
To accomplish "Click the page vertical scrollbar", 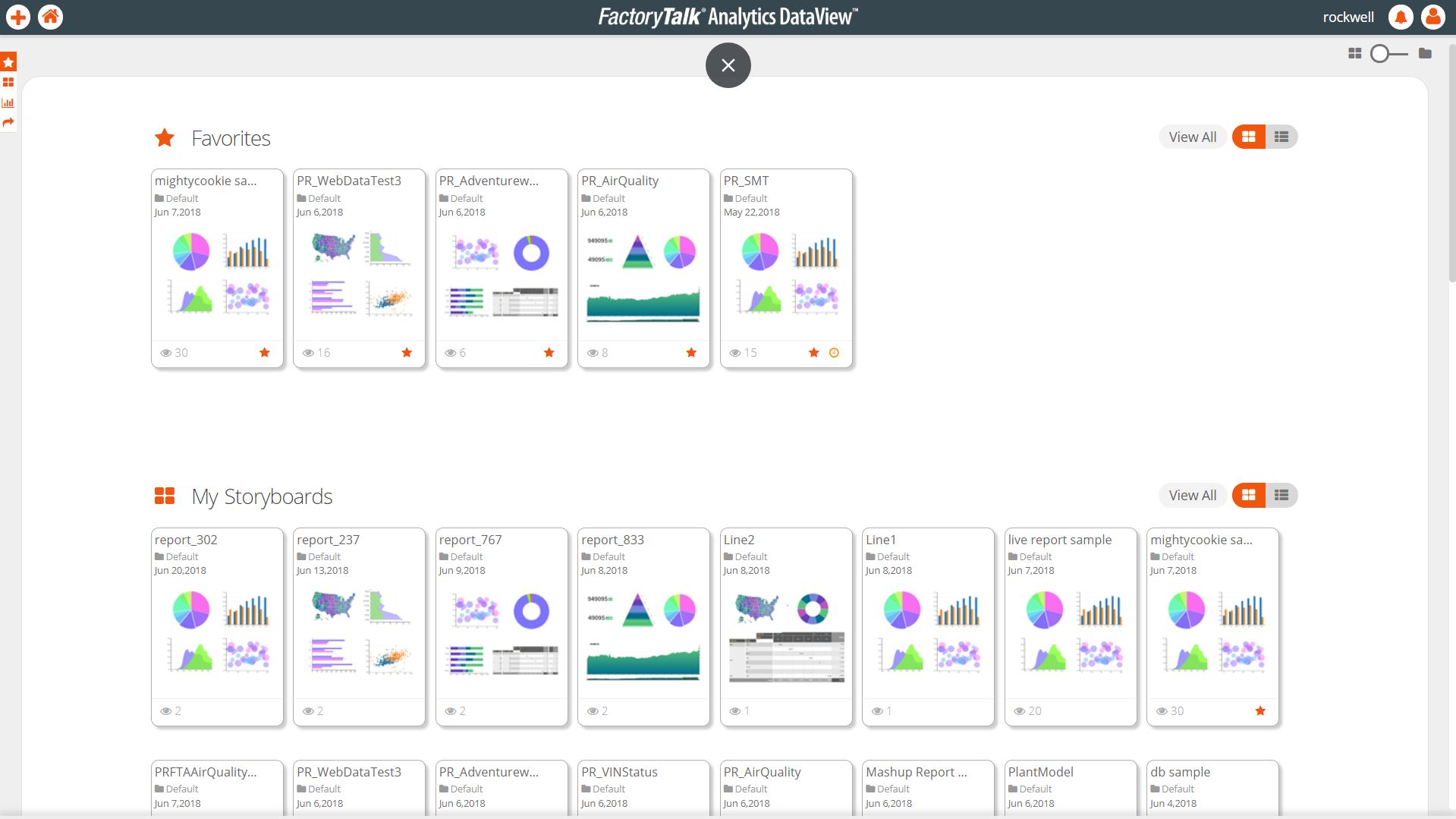I will coord(1452,163).
